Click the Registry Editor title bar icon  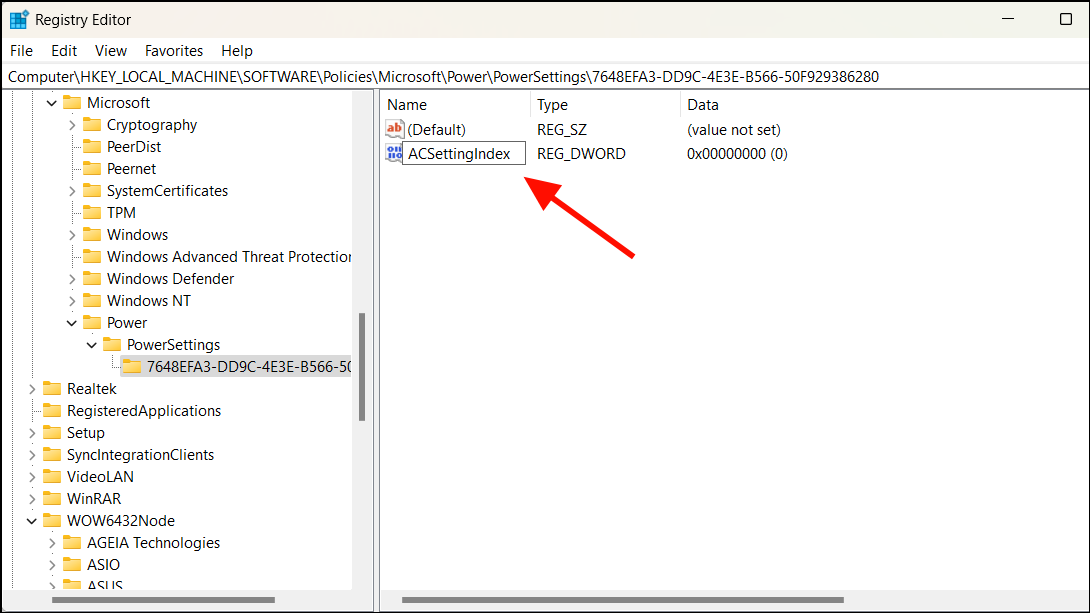[19, 19]
